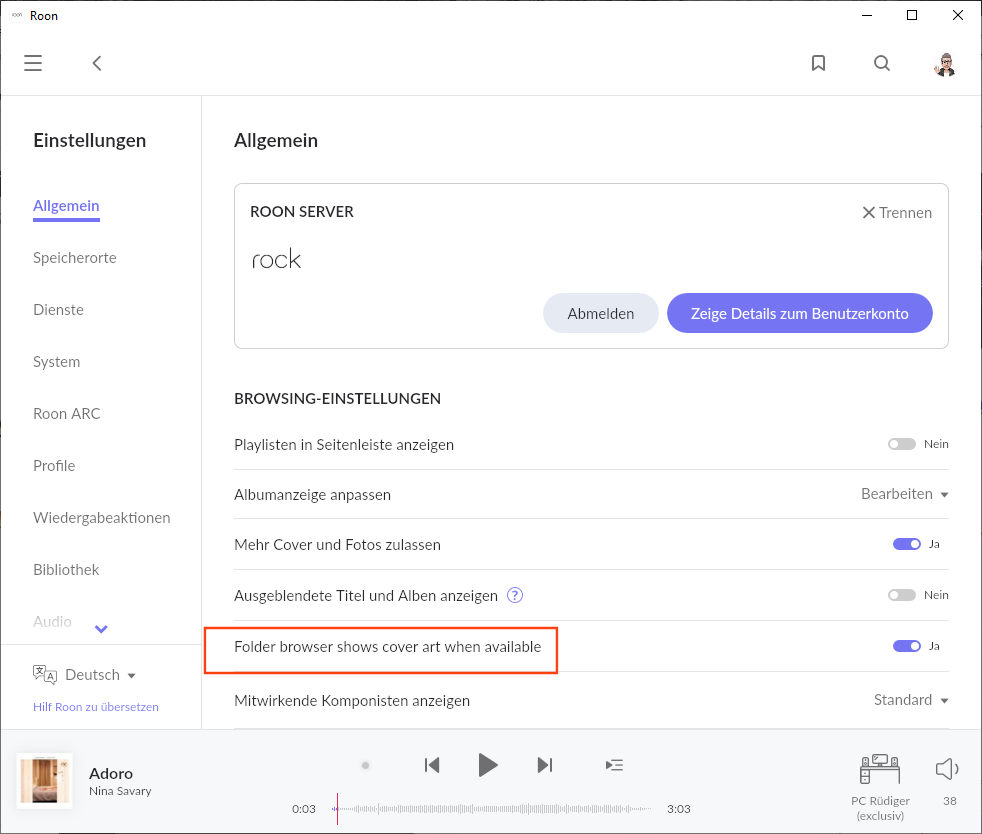The image size is (982, 834).
Task: Open the play queue icon
Action: point(614,765)
